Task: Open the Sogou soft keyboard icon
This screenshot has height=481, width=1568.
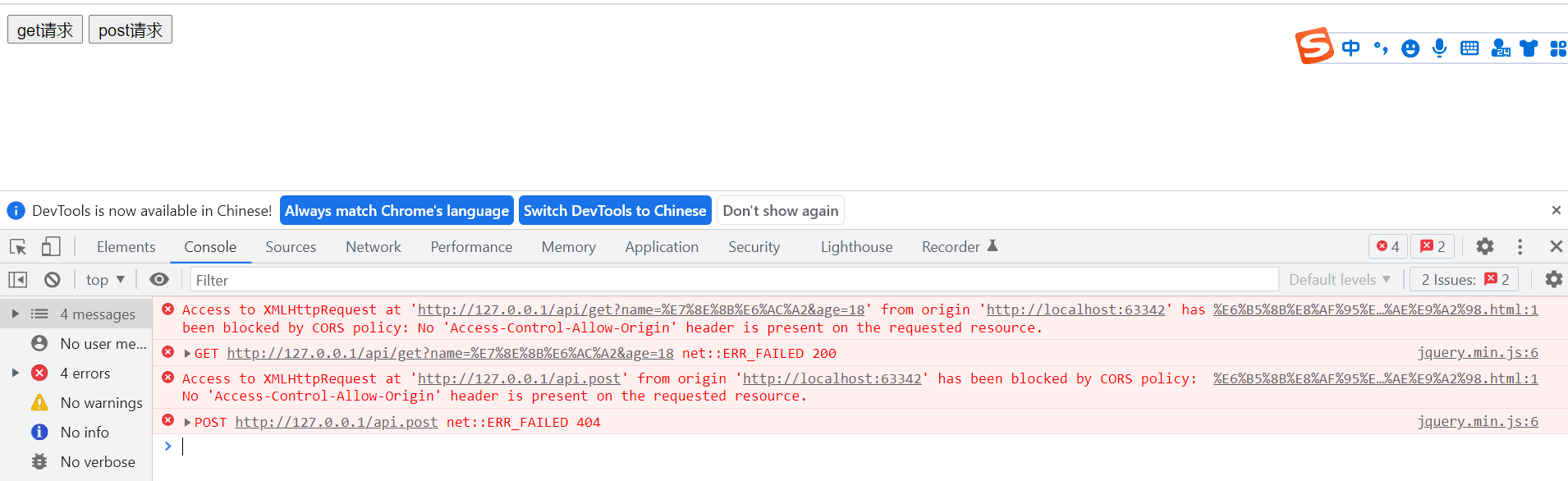Action: (1469, 48)
